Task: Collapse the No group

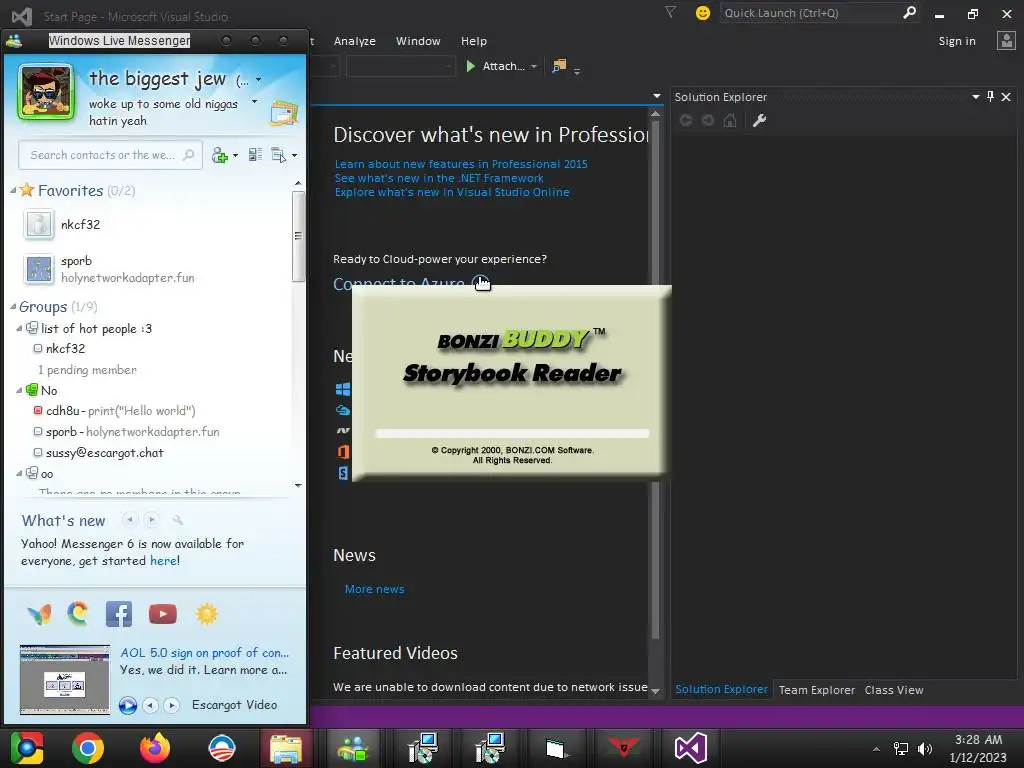Action: tap(19, 391)
